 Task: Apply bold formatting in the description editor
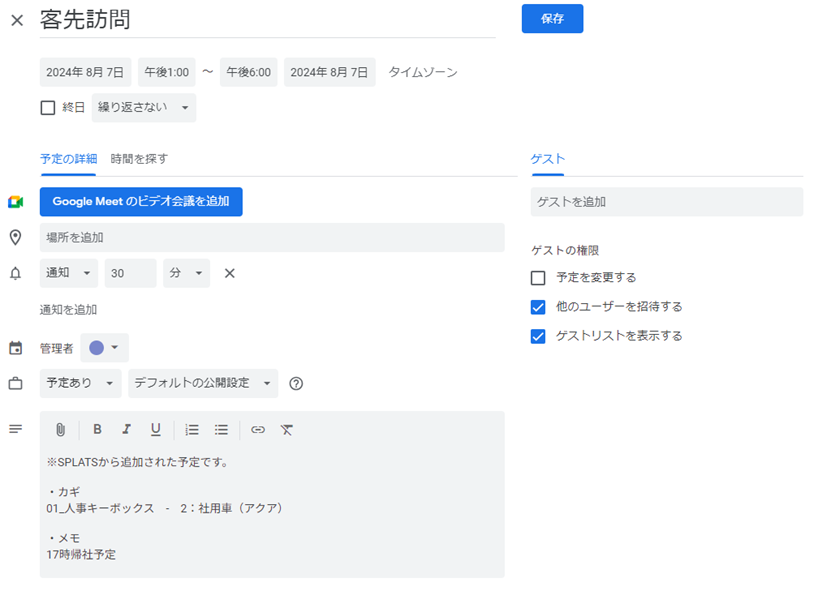coord(97,429)
